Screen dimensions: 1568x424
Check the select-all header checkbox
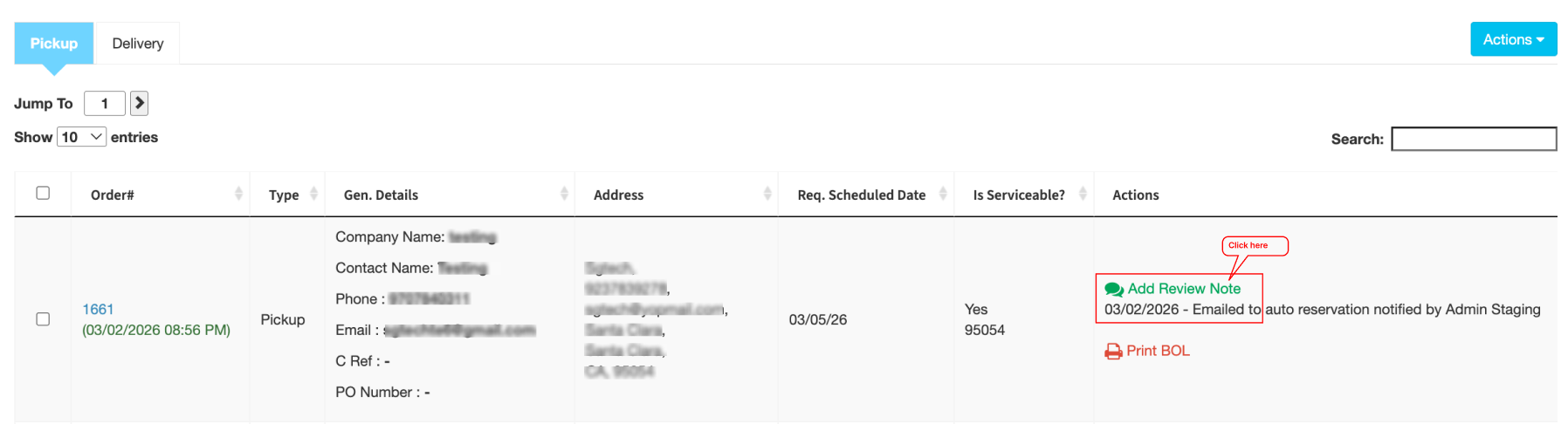(43, 193)
